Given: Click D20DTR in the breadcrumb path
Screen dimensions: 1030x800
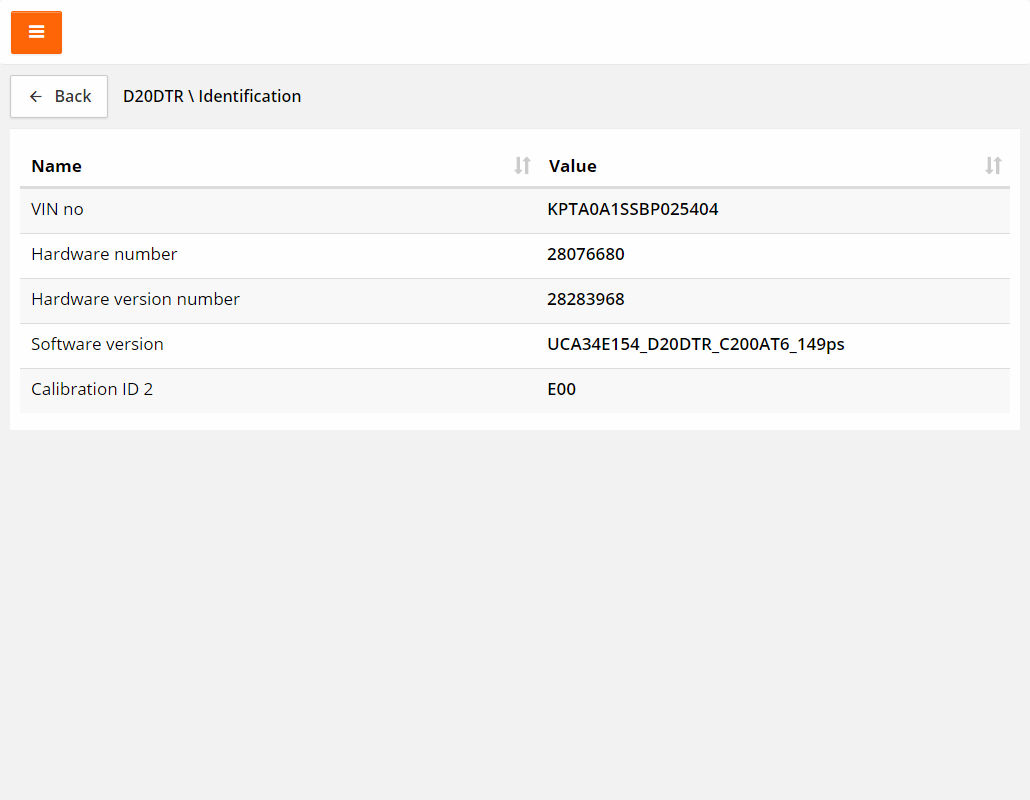Looking at the screenshot, I should (x=153, y=97).
